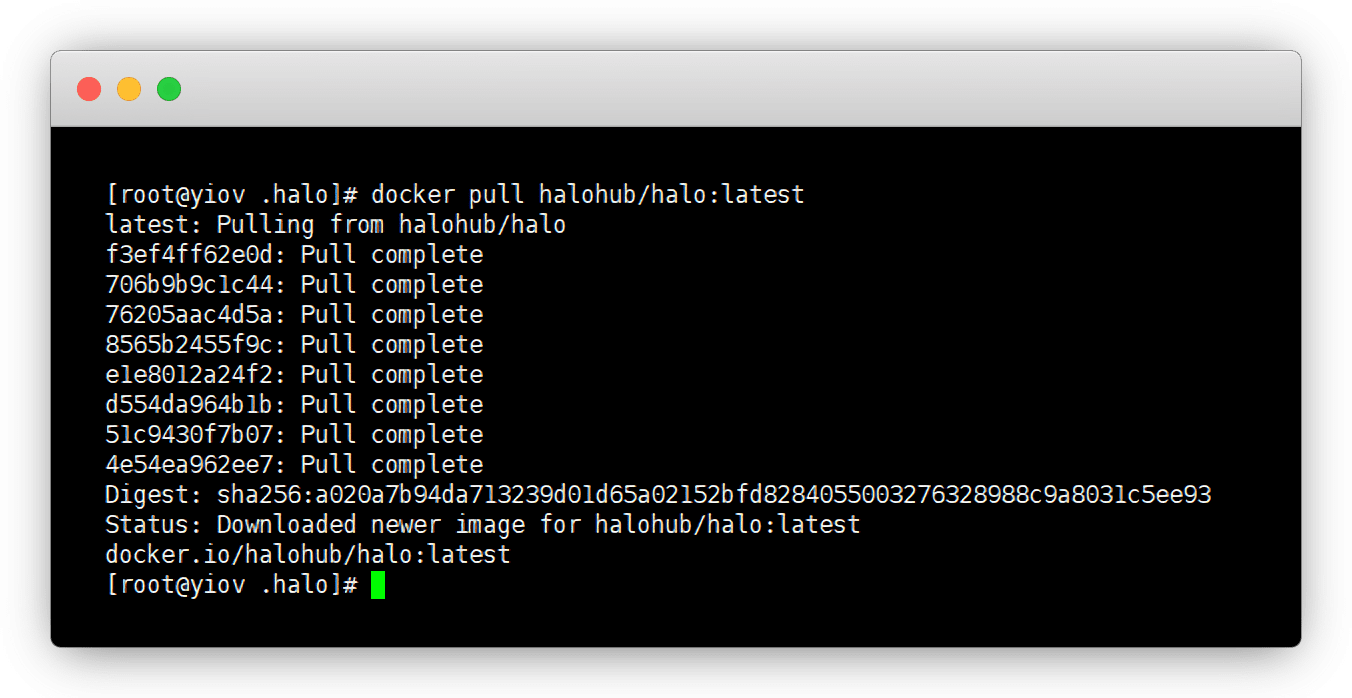Click the 4e54ea962ee7 pull complete line
The image size is (1352, 698).
coord(294,464)
